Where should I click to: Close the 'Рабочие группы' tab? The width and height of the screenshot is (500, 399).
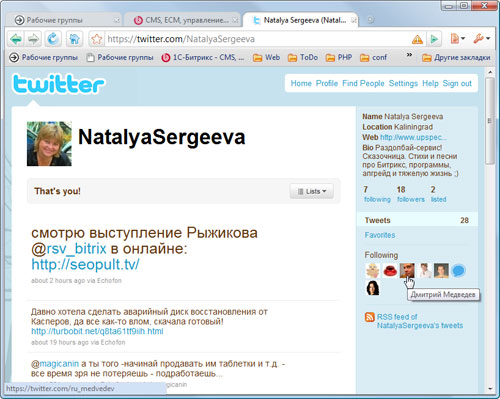pyautogui.click(x=116, y=20)
